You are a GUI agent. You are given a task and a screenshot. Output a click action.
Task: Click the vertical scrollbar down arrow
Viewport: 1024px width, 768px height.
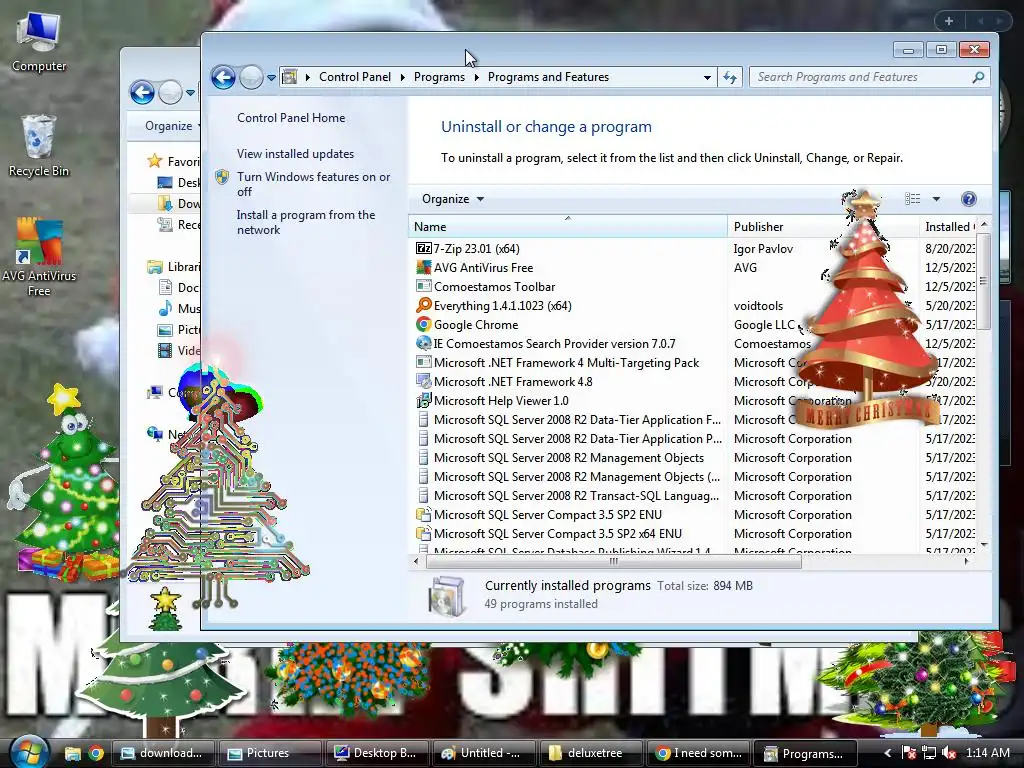tap(984, 544)
